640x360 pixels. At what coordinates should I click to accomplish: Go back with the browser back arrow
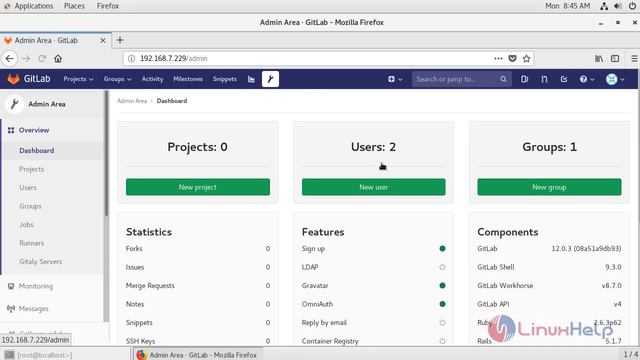click(x=9, y=58)
